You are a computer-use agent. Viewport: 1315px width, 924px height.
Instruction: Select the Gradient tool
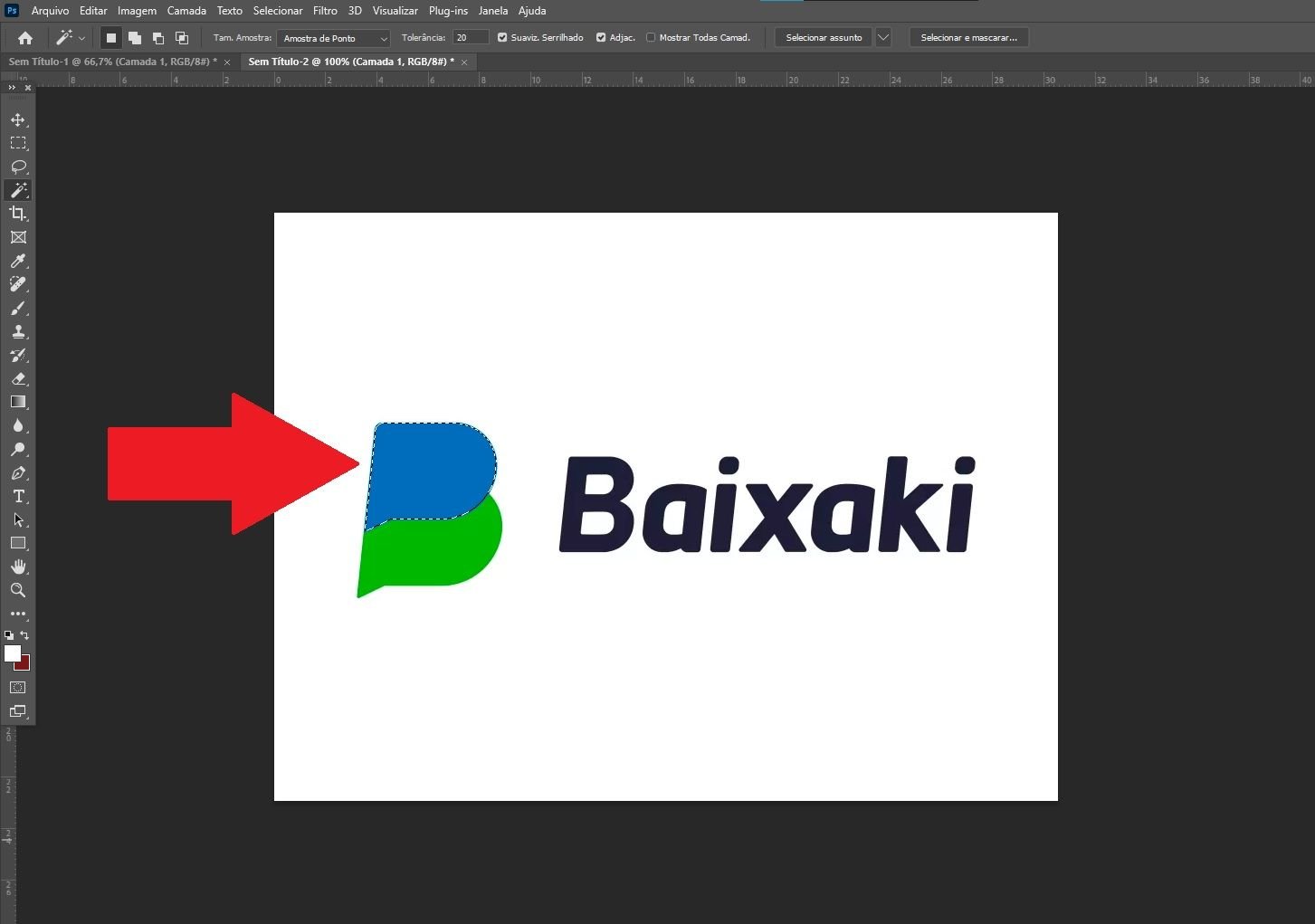pyautogui.click(x=18, y=402)
